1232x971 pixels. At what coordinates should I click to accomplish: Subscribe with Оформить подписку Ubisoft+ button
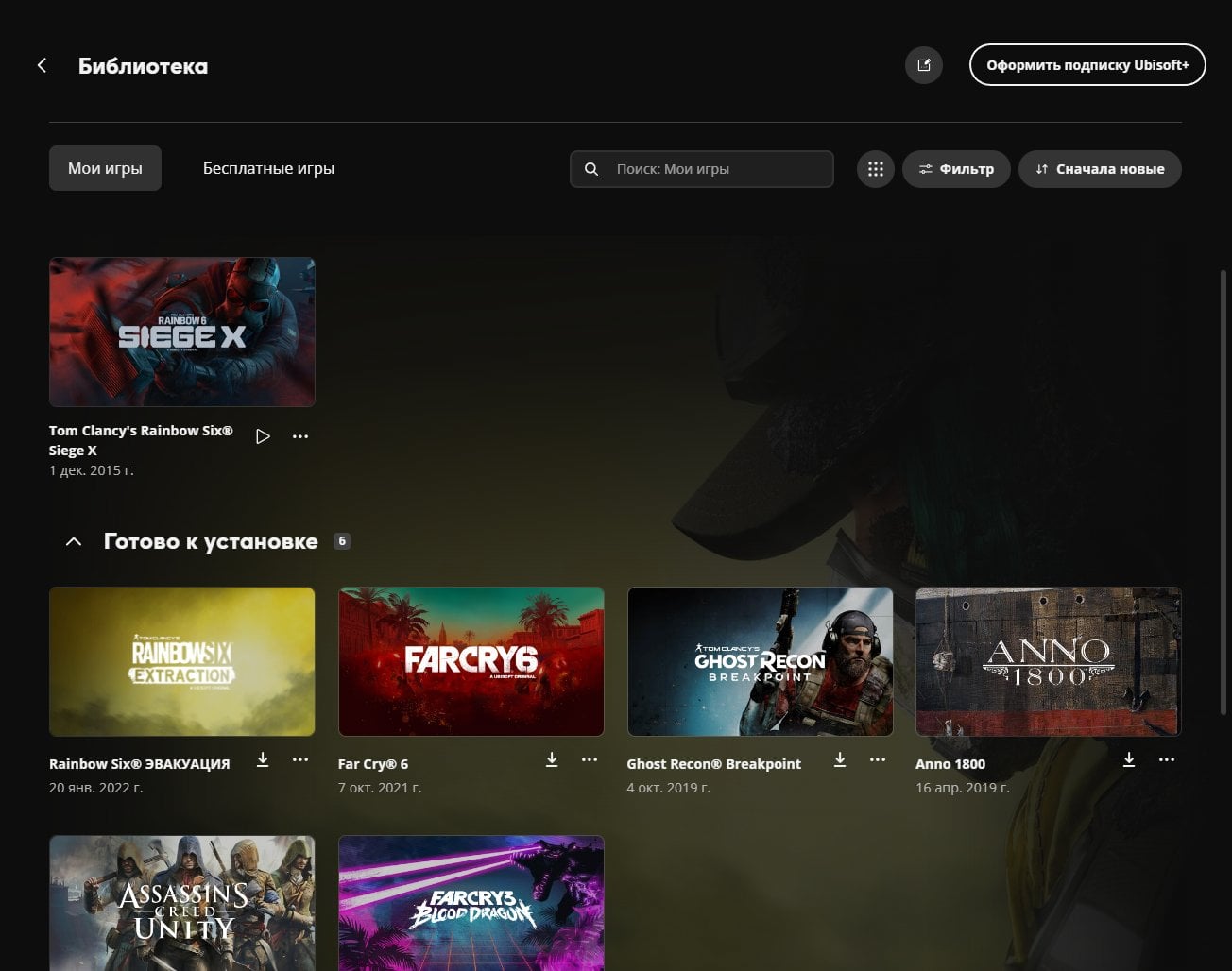pos(1087,65)
